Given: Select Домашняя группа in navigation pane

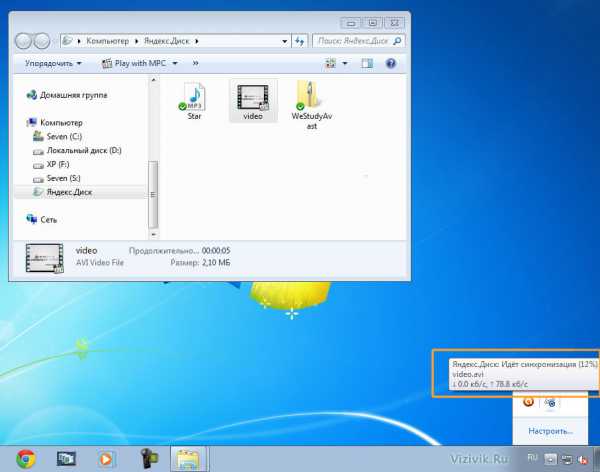Looking at the screenshot, I should coord(67,95).
